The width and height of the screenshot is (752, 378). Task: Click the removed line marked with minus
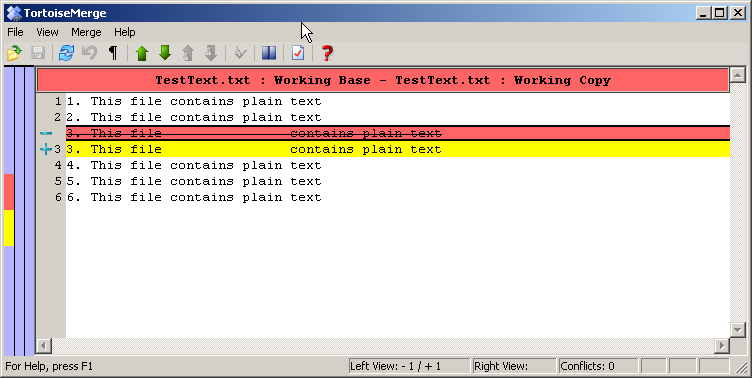(x=398, y=133)
